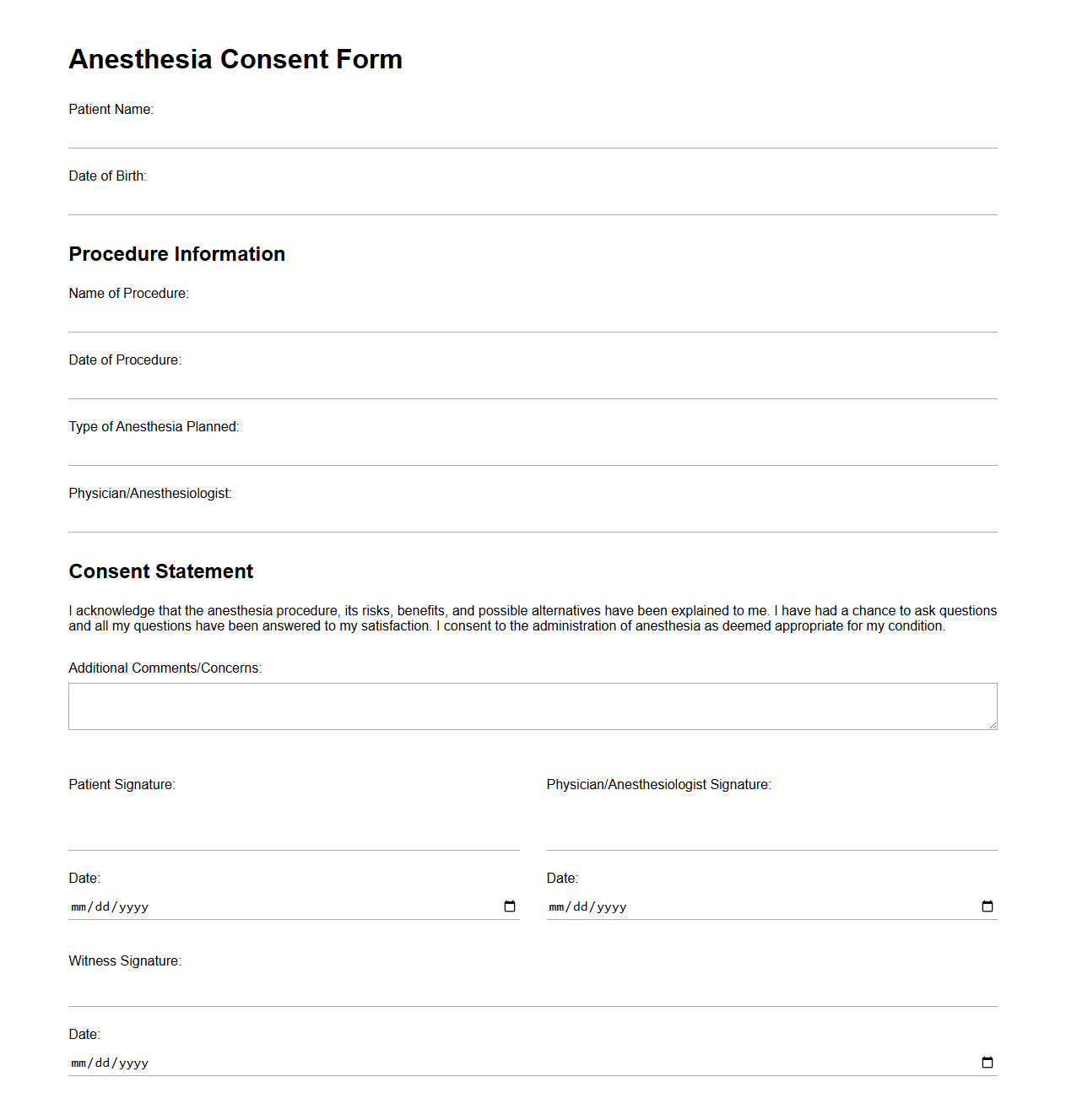Click the Procedure Information section heading

tap(176, 254)
